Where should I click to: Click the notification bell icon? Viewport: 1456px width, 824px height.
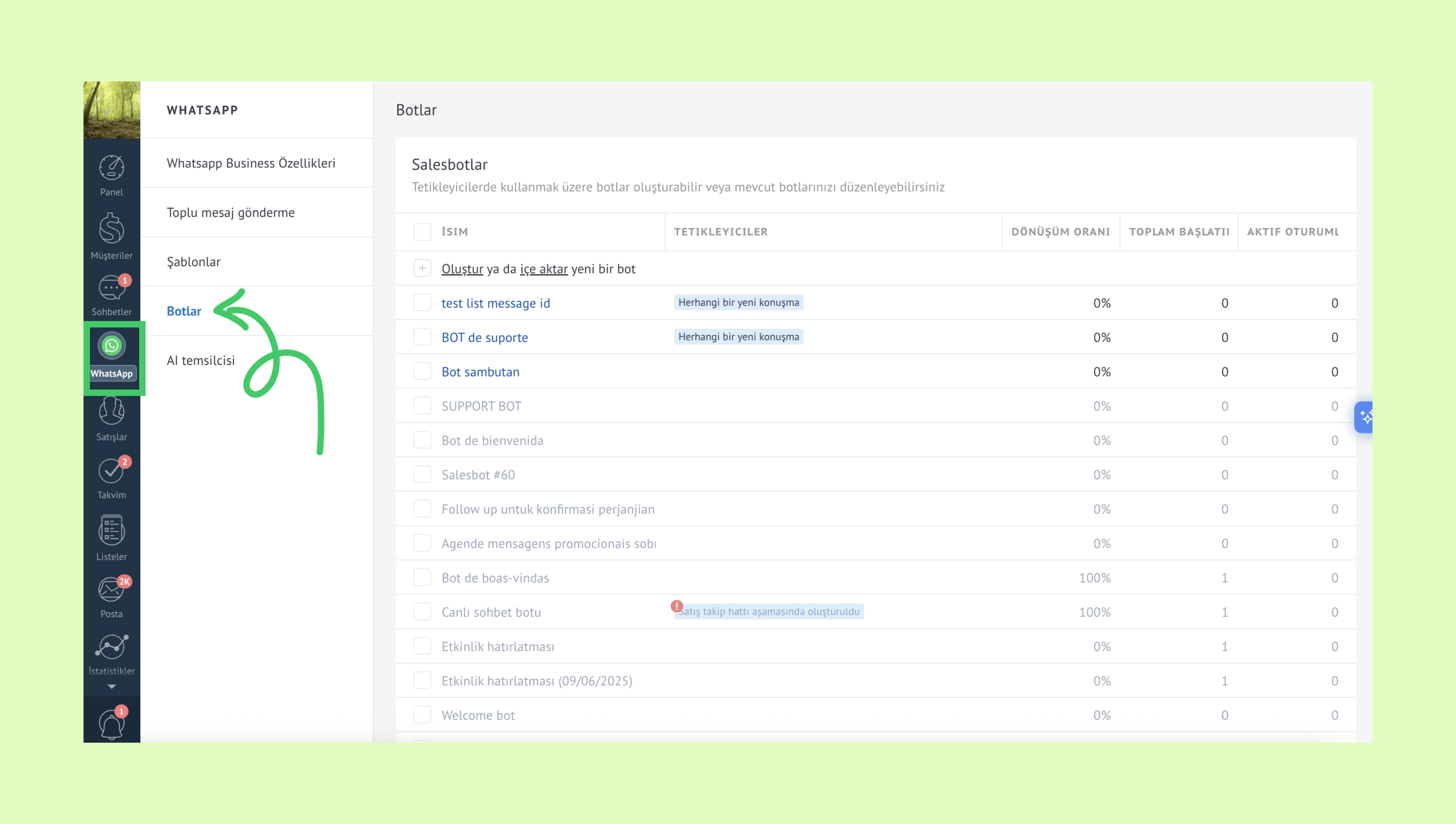[x=111, y=723]
